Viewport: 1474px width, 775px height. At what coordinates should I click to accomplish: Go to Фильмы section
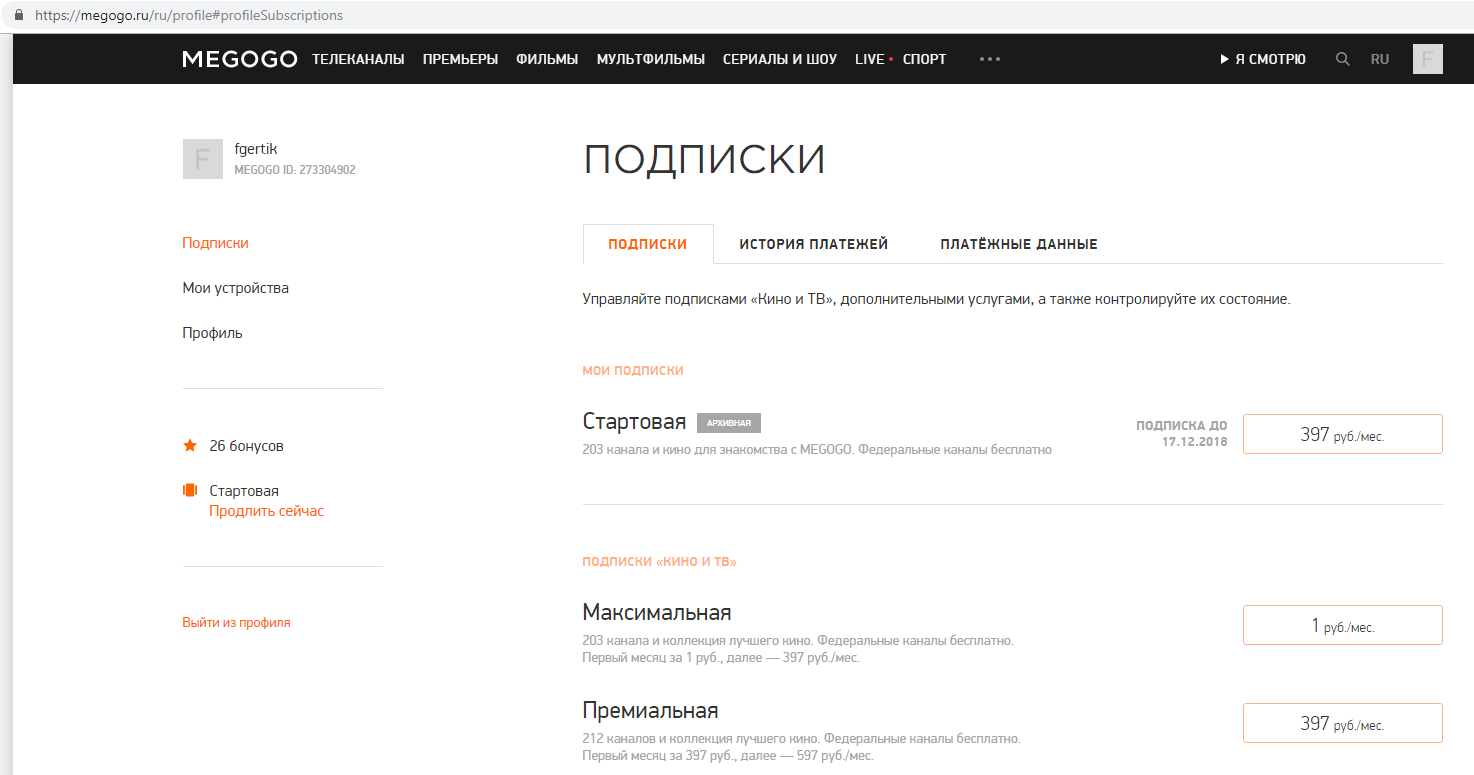pyautogui.click(x=547, y=59)
